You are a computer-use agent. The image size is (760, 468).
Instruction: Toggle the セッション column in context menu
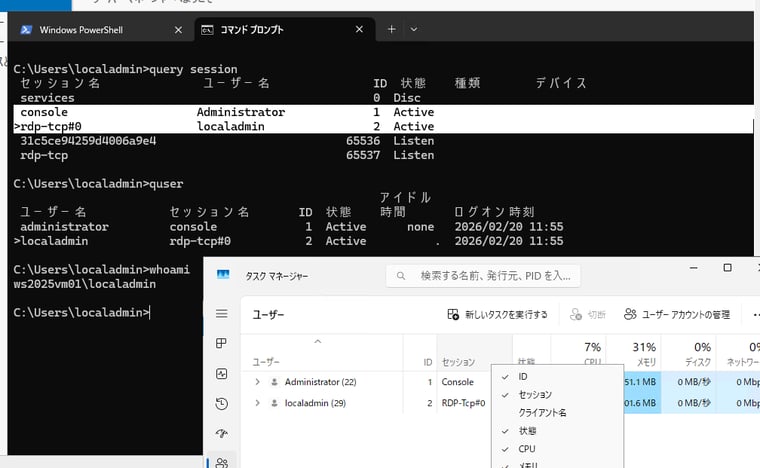point(557,394)
